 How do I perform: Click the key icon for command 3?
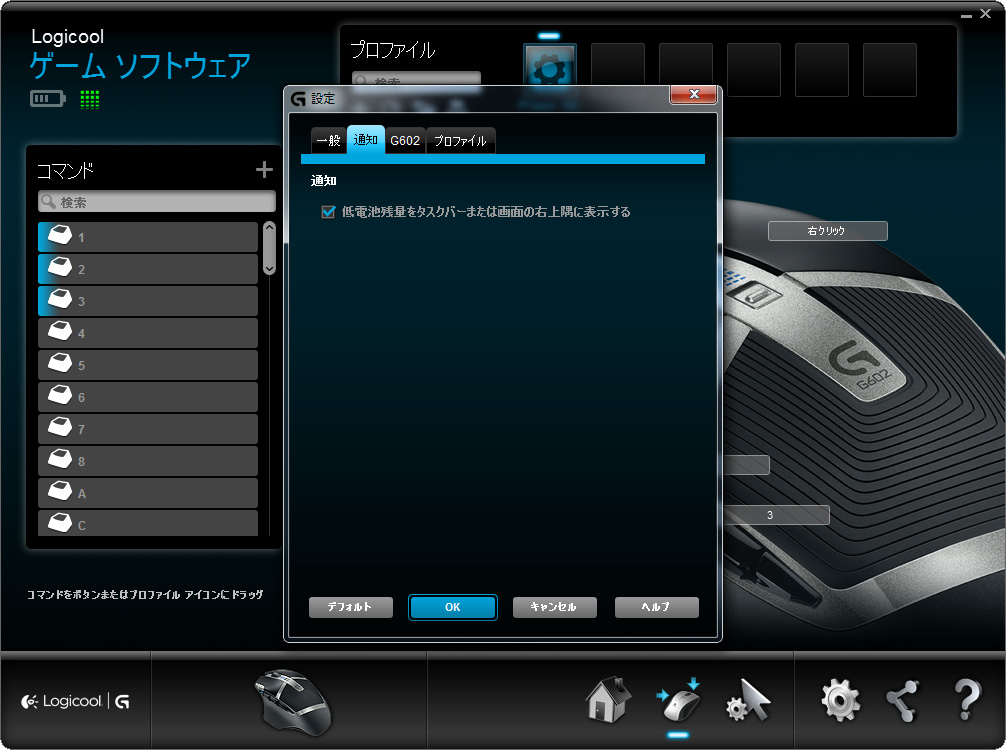(60, 300)
